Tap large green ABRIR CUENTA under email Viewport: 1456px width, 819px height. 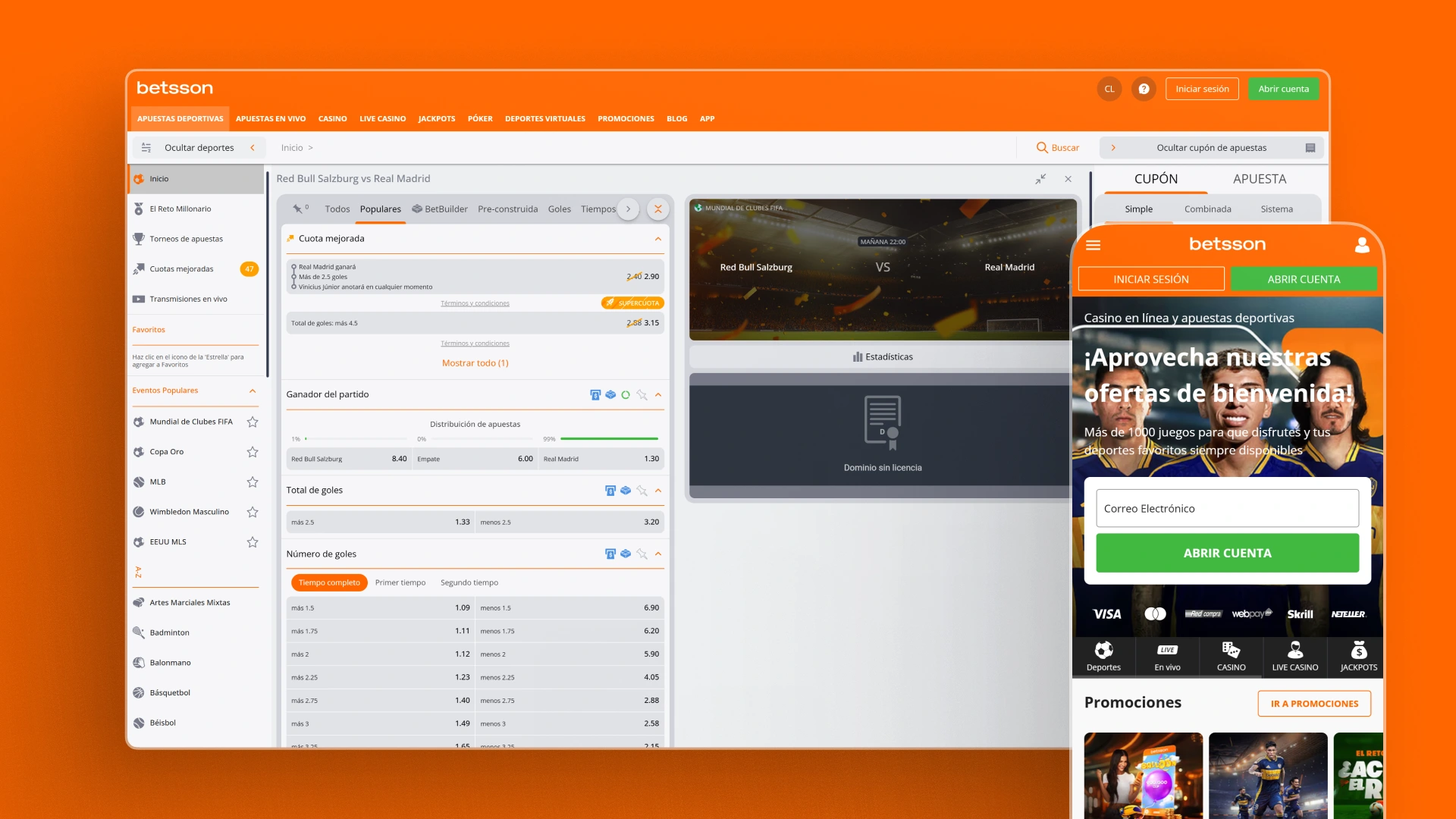click(x=1227, y=554)
